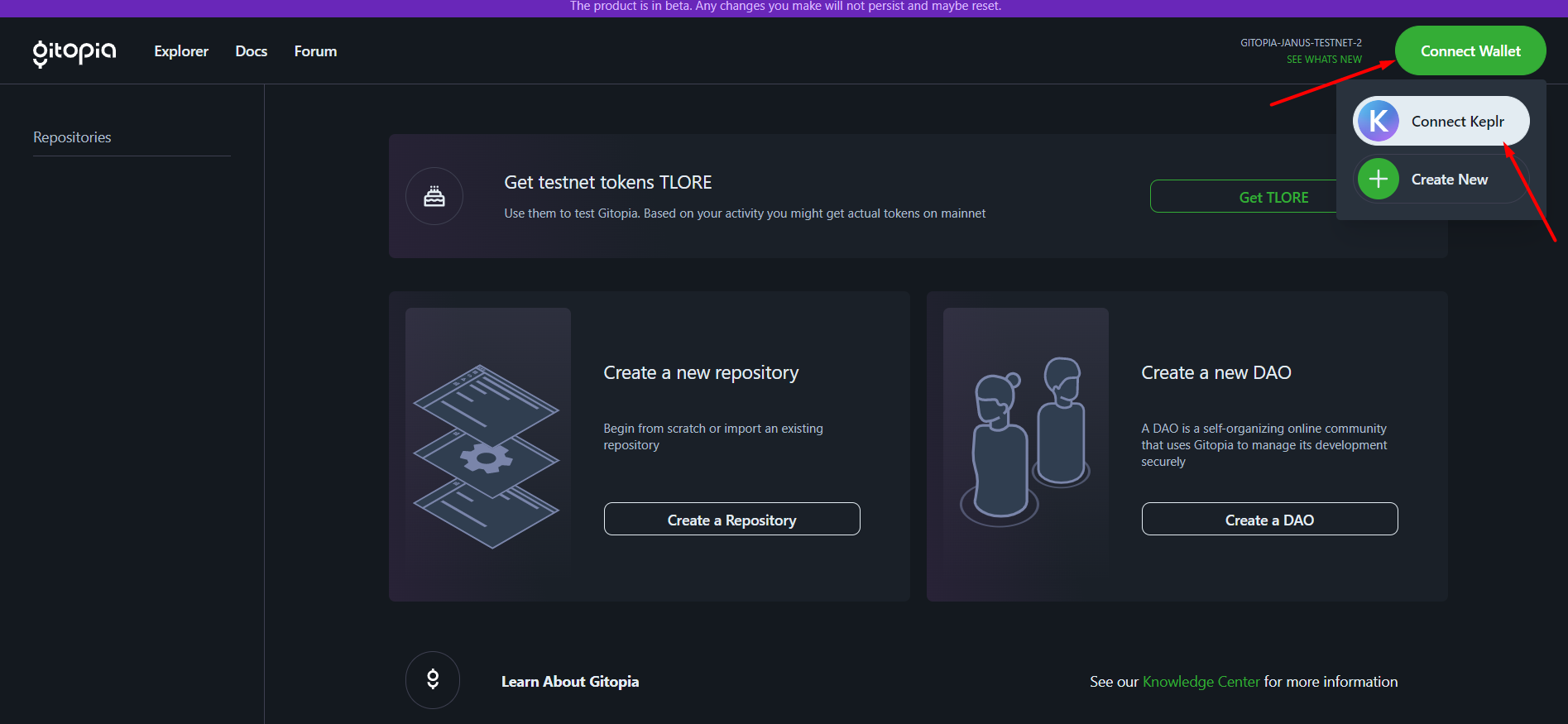Viewport: 1568px width, 724px height.
Task: Open the Docs page
Action: click(252, 51)
